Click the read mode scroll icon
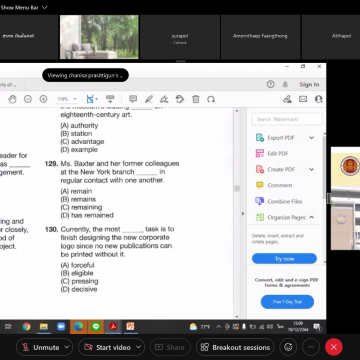This screenshot has width=360, height=360. pos(110,99)
